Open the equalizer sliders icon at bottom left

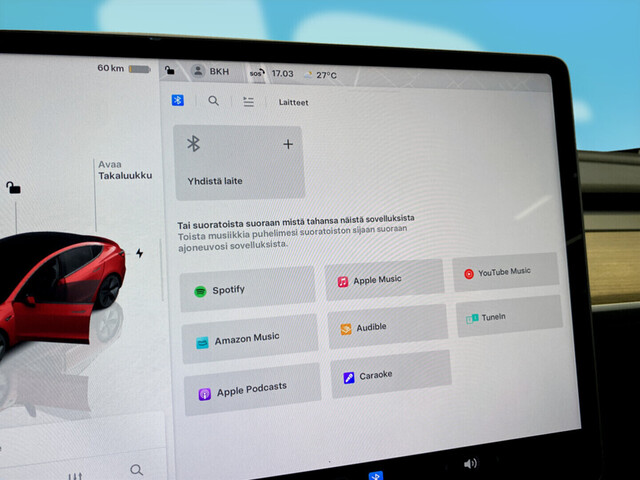[75, 476]
